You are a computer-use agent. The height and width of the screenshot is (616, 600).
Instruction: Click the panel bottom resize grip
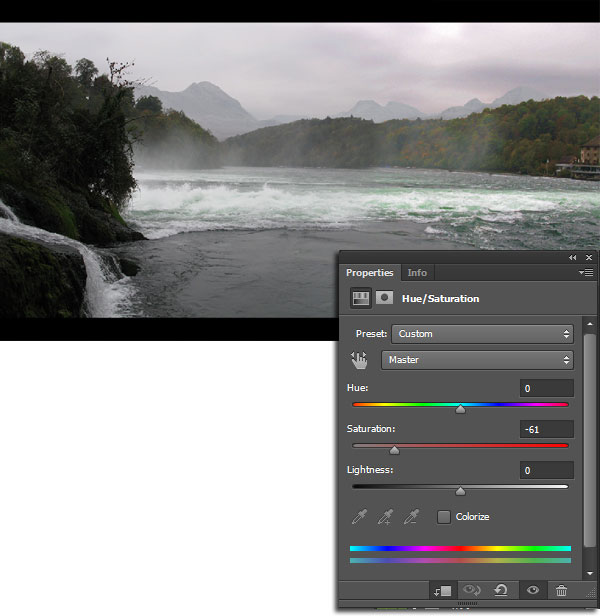point(468,603)
